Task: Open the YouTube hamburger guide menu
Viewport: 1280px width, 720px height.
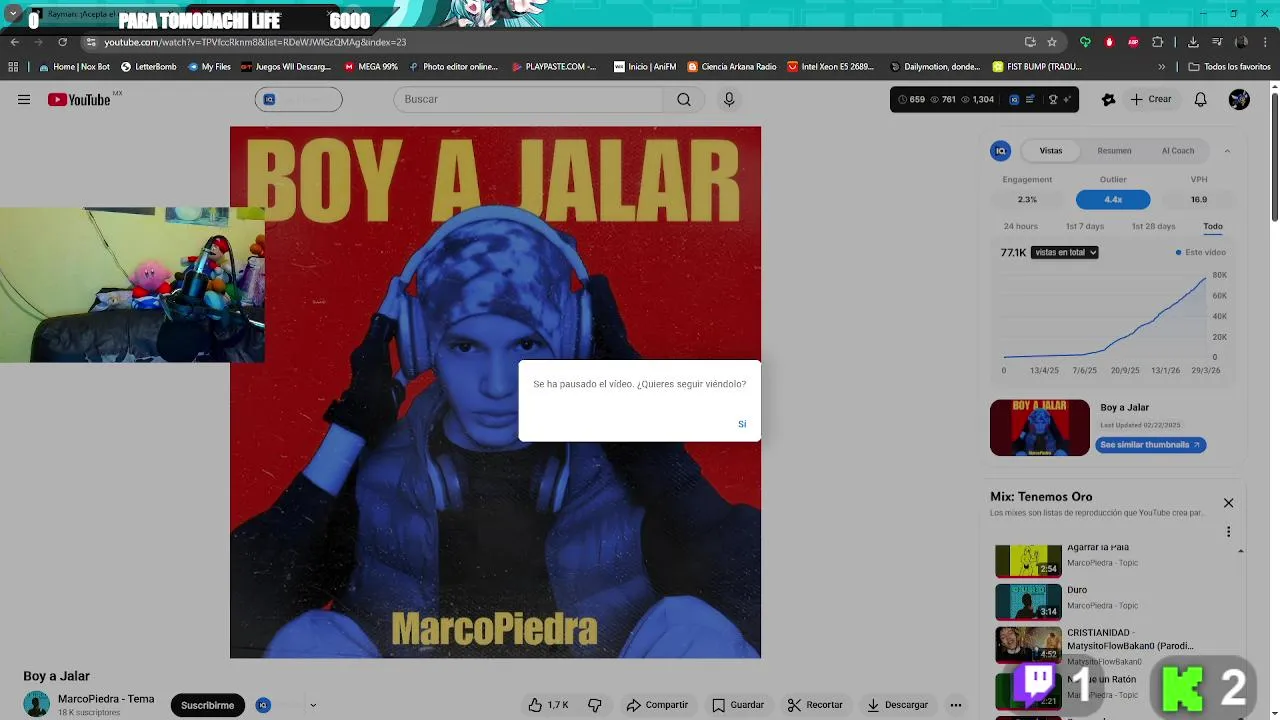Action: coord(24,99)
